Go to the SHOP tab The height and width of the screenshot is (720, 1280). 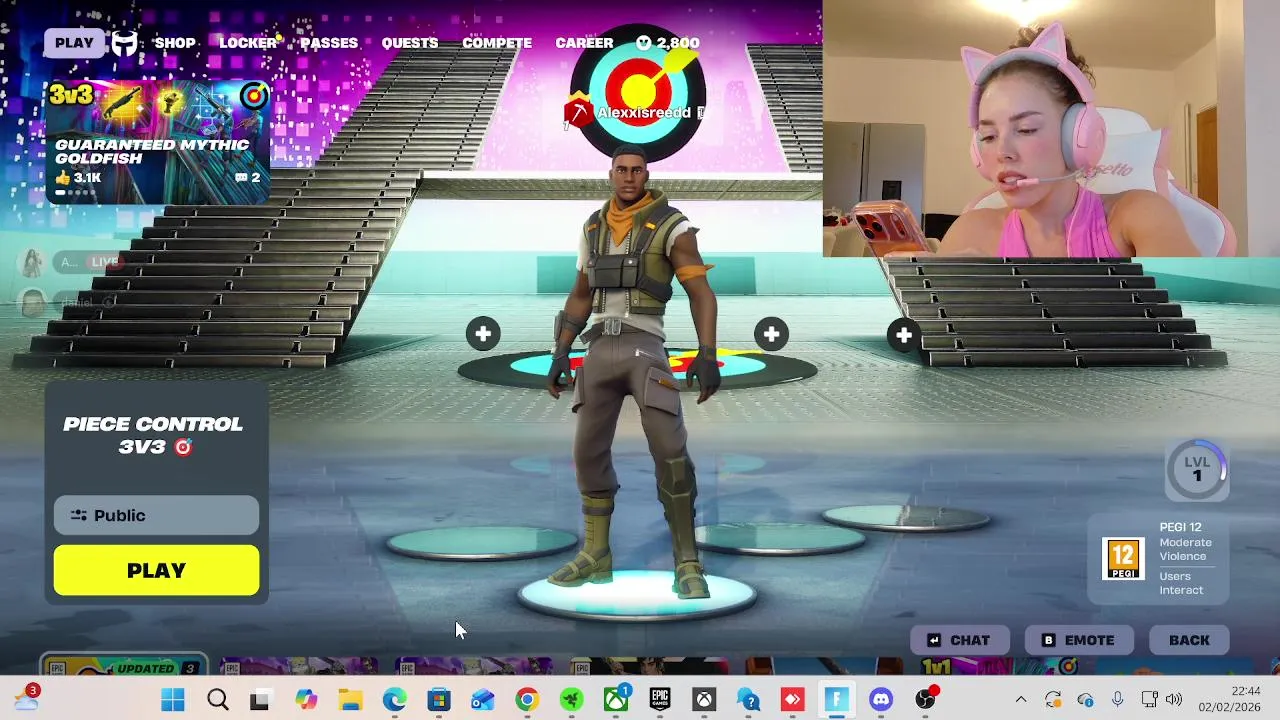[175, 43]
